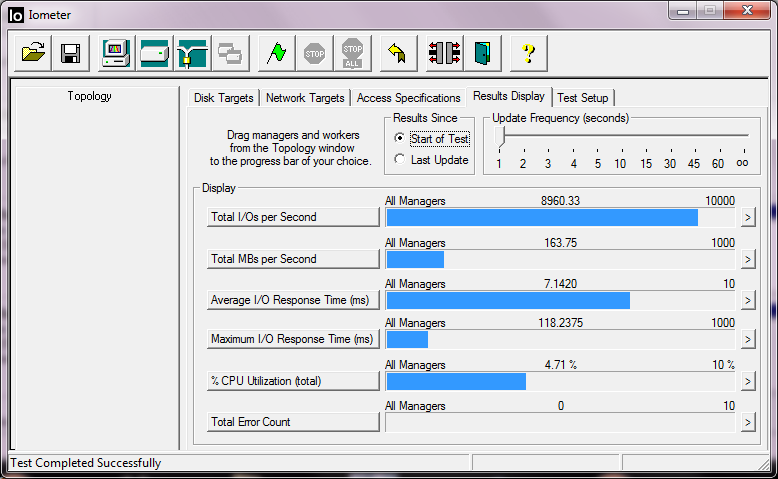Stop all tests with Stop All icon
The width and height of the screenshot is (778, 479).
click(352, 53)
